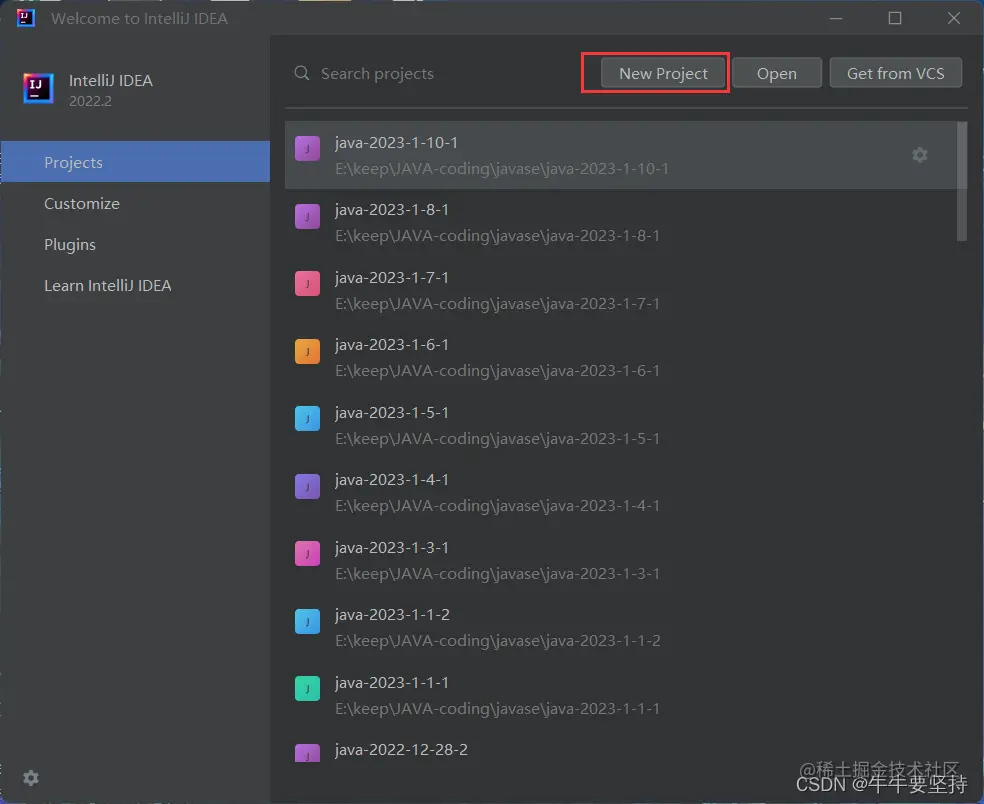Click the Open button
This screenshot has height=804, width=984.
[x=776, y=73]
